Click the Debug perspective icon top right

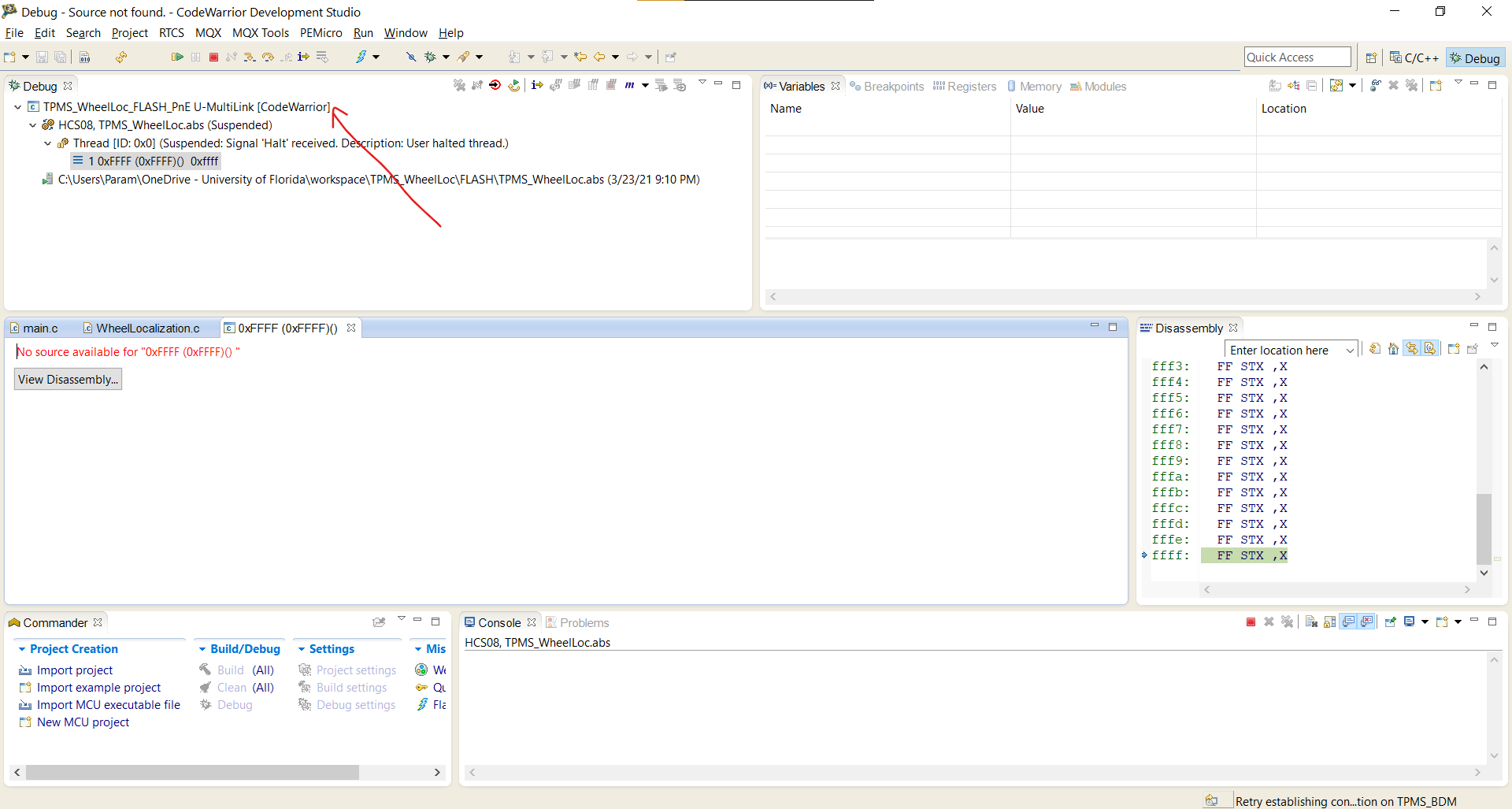click(1475, 57)
